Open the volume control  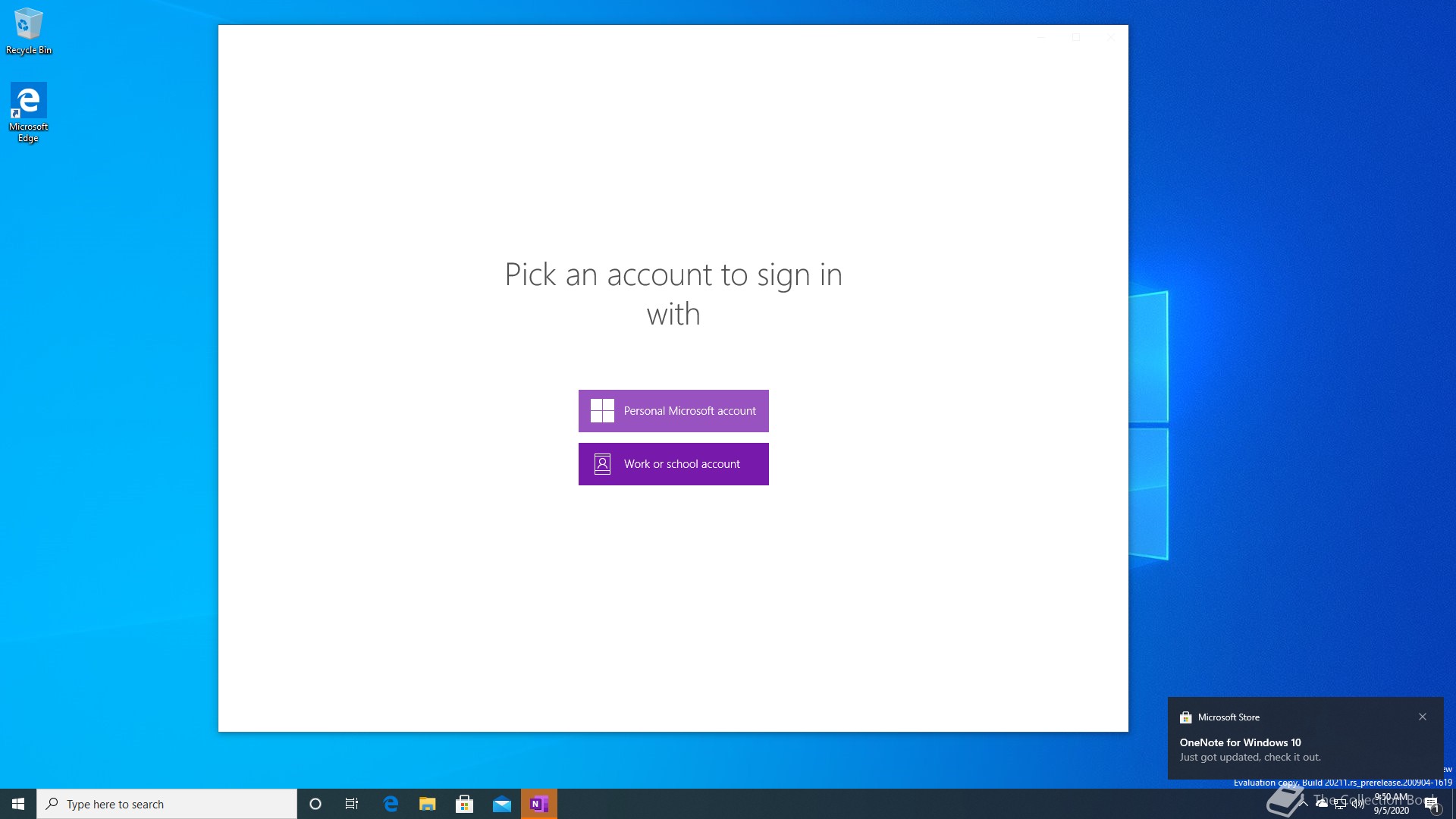pyautogui.click(x=1357, y=804)
